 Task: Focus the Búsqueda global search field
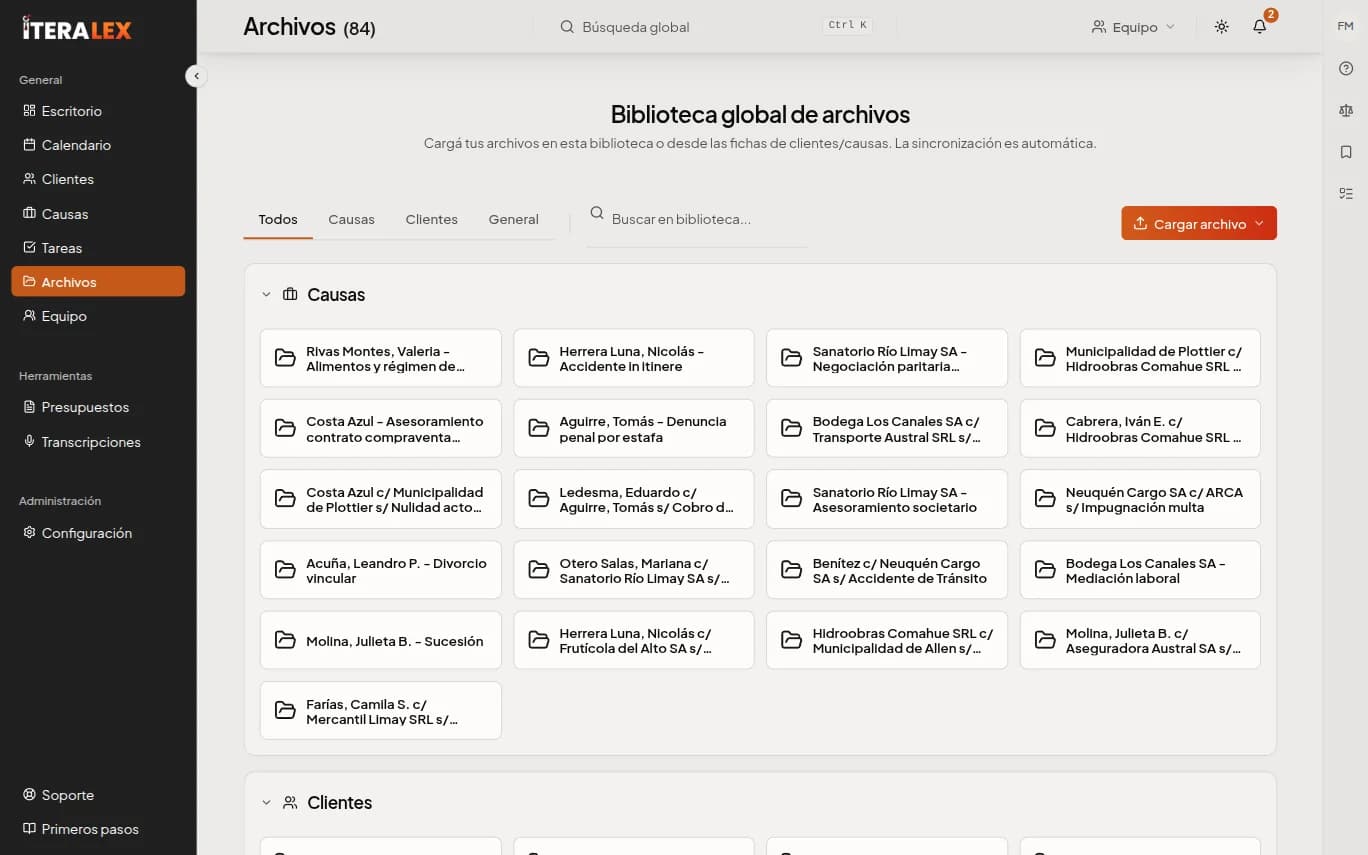716,27
